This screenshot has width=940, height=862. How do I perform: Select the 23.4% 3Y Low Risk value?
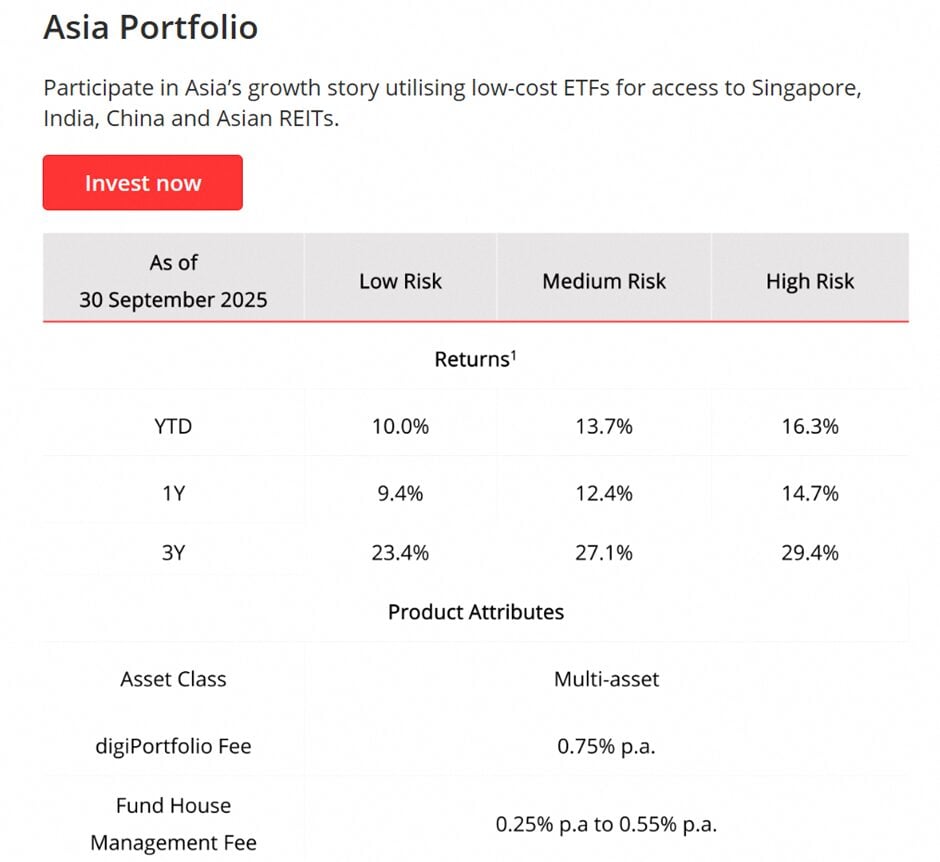click(400, 552)
